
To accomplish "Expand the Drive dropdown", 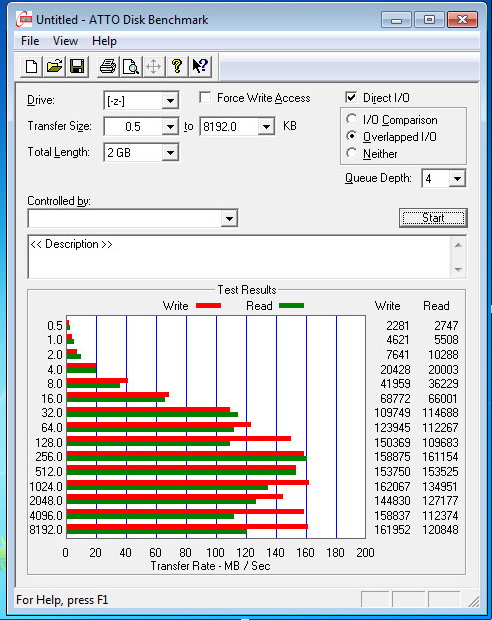I will tap(170, 100).
